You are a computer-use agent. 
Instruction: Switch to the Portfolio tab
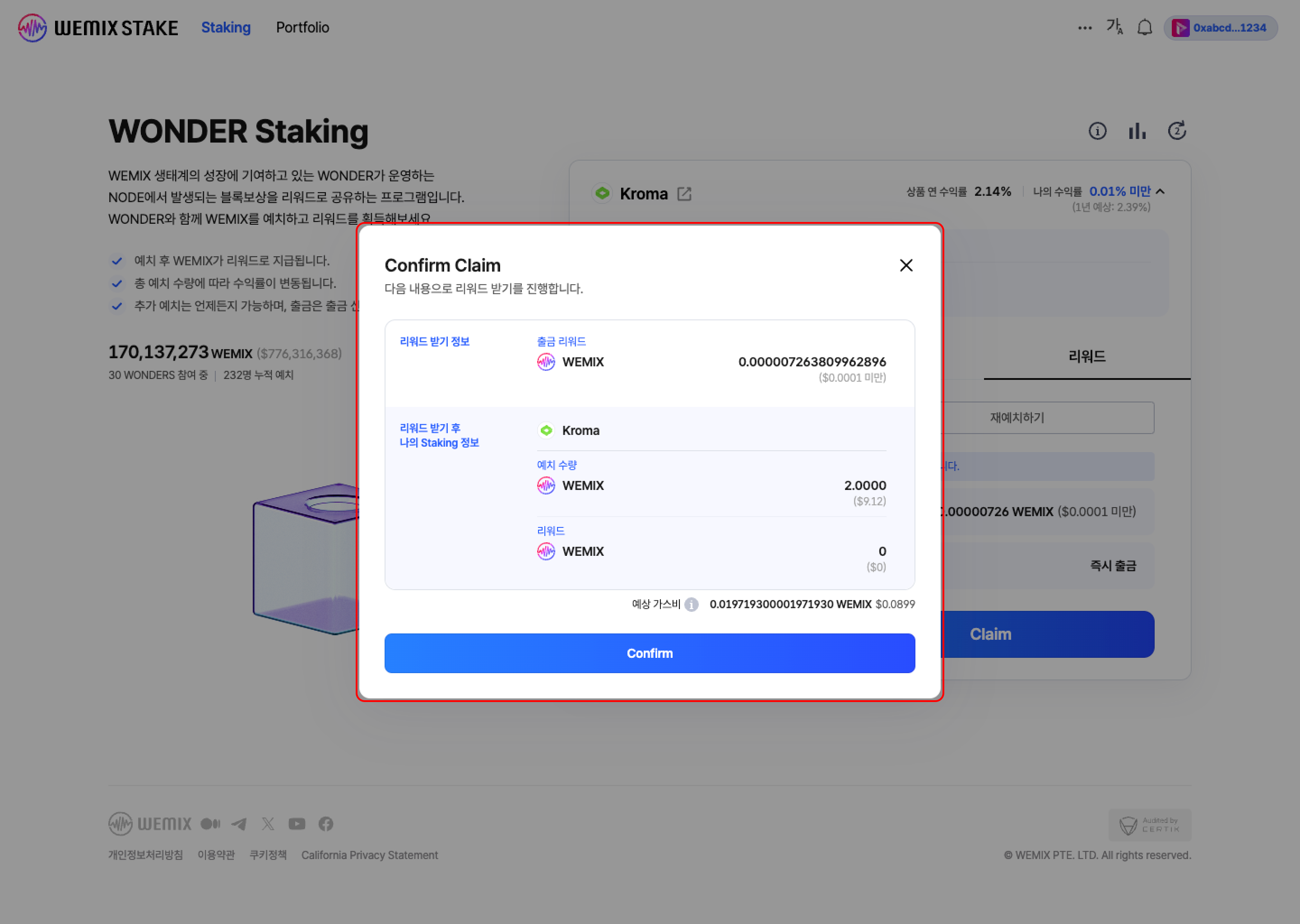302,28
